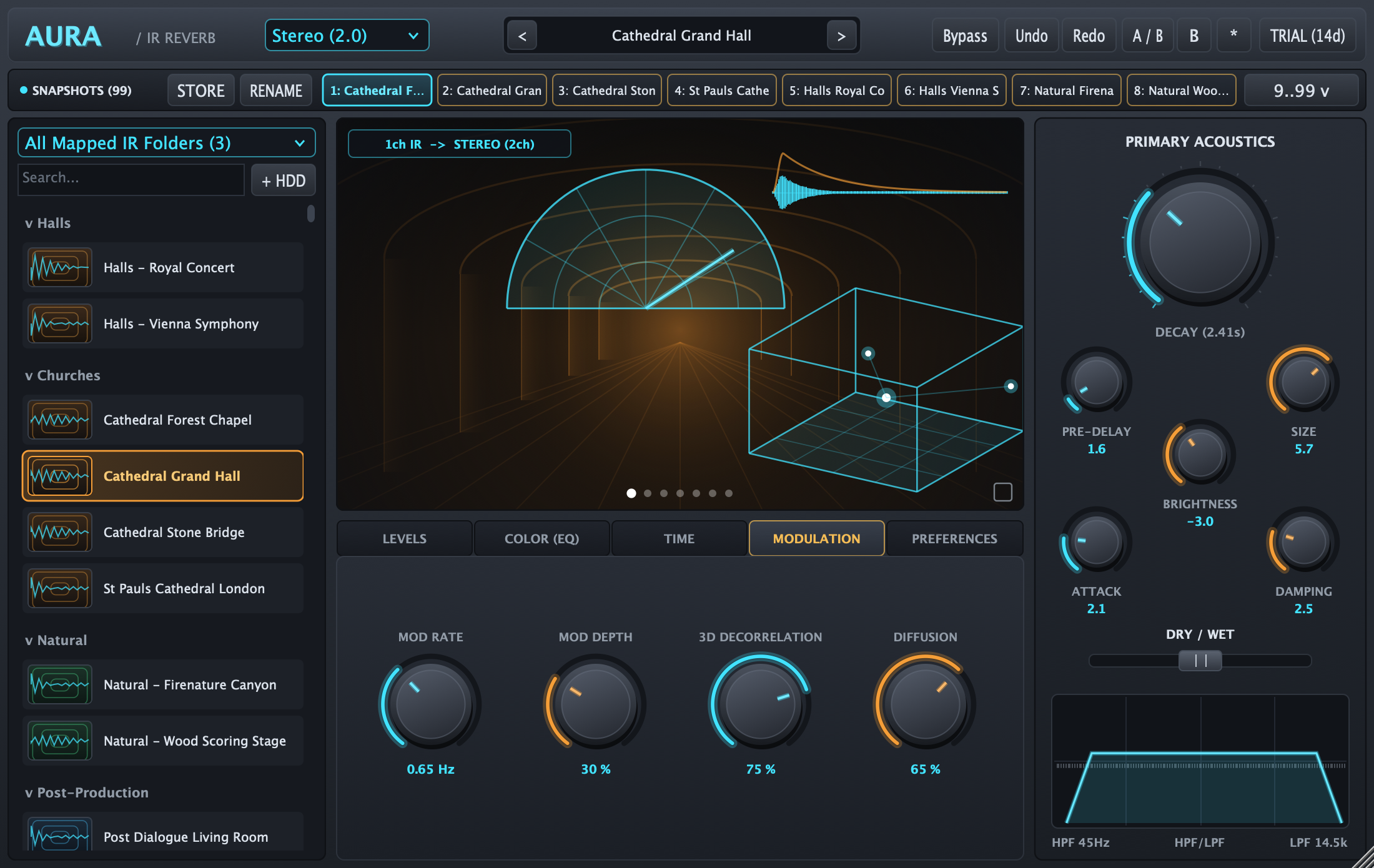Click the + HDD button
This screenshot has height=868, width=1374.
[x=284, y=180]
